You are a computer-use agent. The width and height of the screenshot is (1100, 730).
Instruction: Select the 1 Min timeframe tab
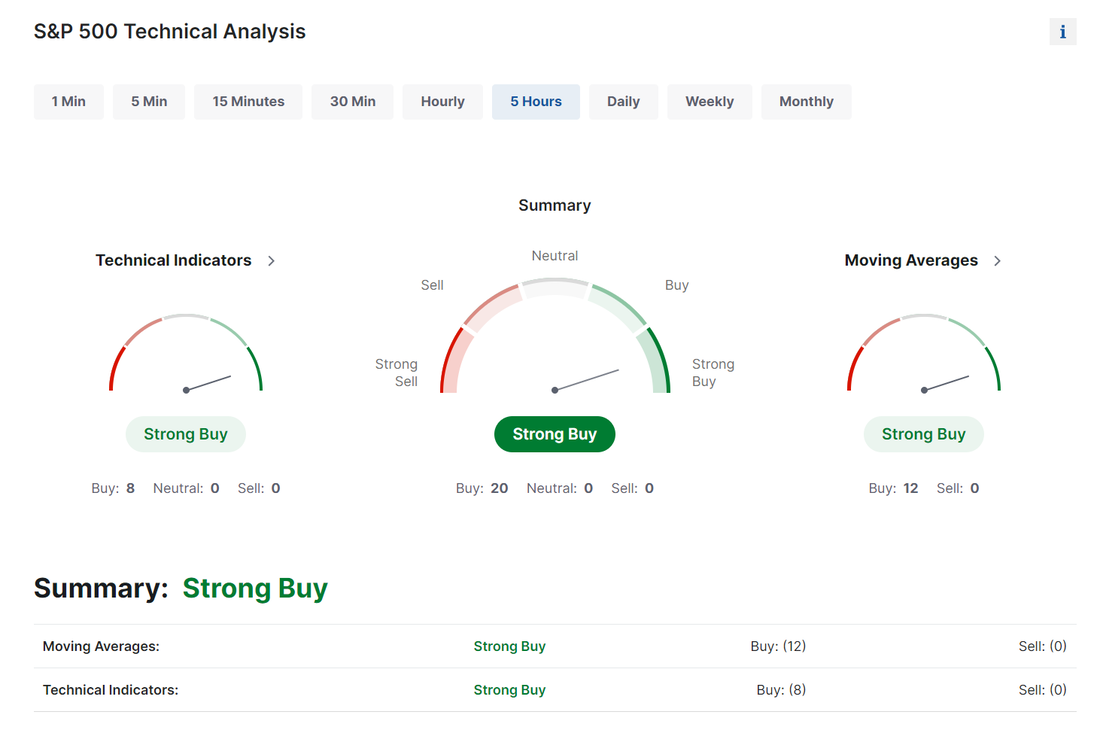tap(69, 102)
